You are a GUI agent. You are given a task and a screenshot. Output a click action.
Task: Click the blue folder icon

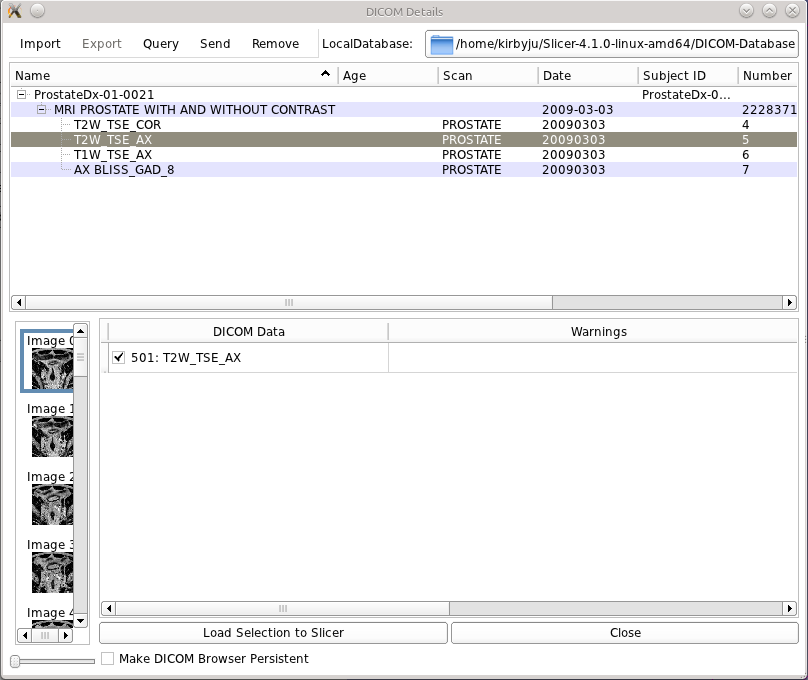[441, 44]
